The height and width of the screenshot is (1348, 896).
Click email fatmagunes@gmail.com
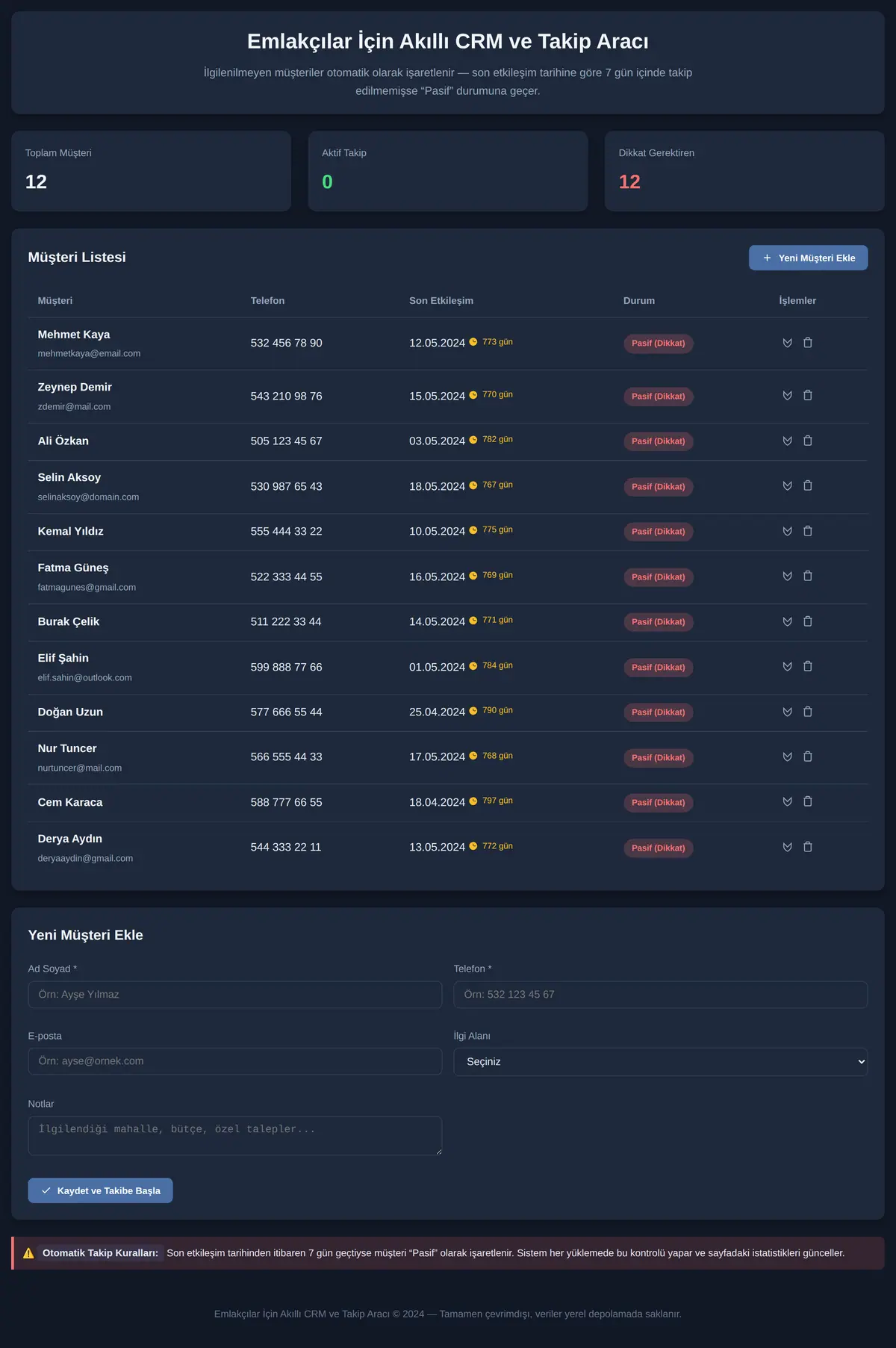87,587
